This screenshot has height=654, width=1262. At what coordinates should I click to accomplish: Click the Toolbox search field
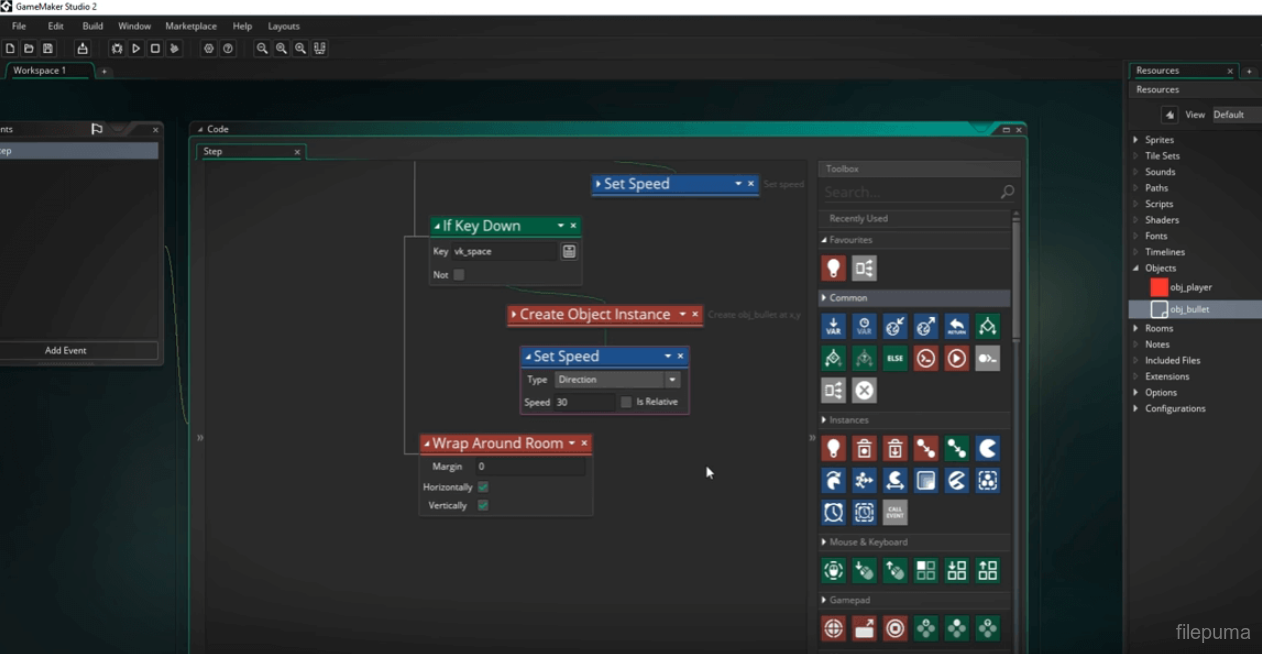[908, 192]
